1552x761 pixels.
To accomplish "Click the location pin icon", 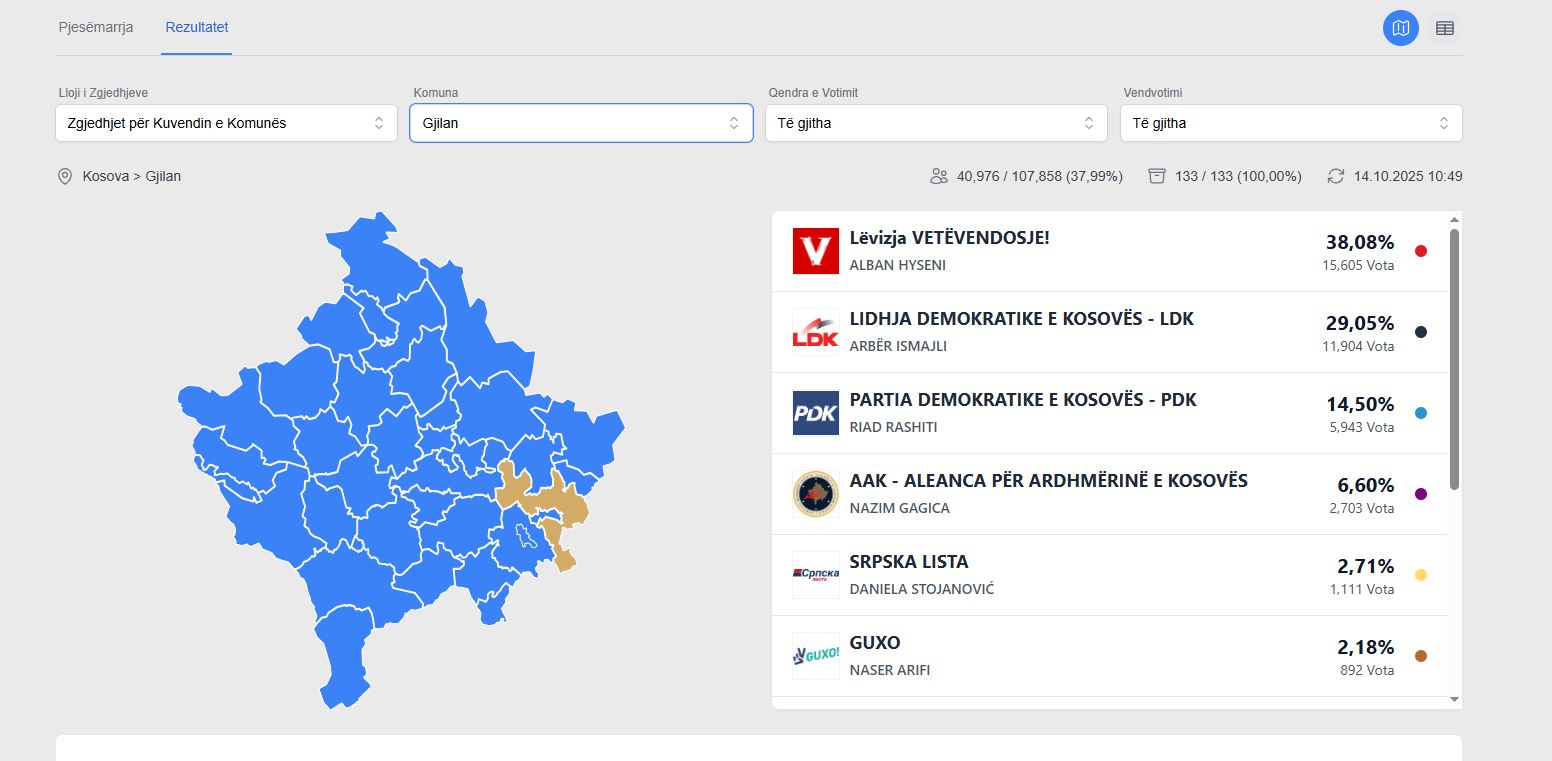I will point(65,176).
